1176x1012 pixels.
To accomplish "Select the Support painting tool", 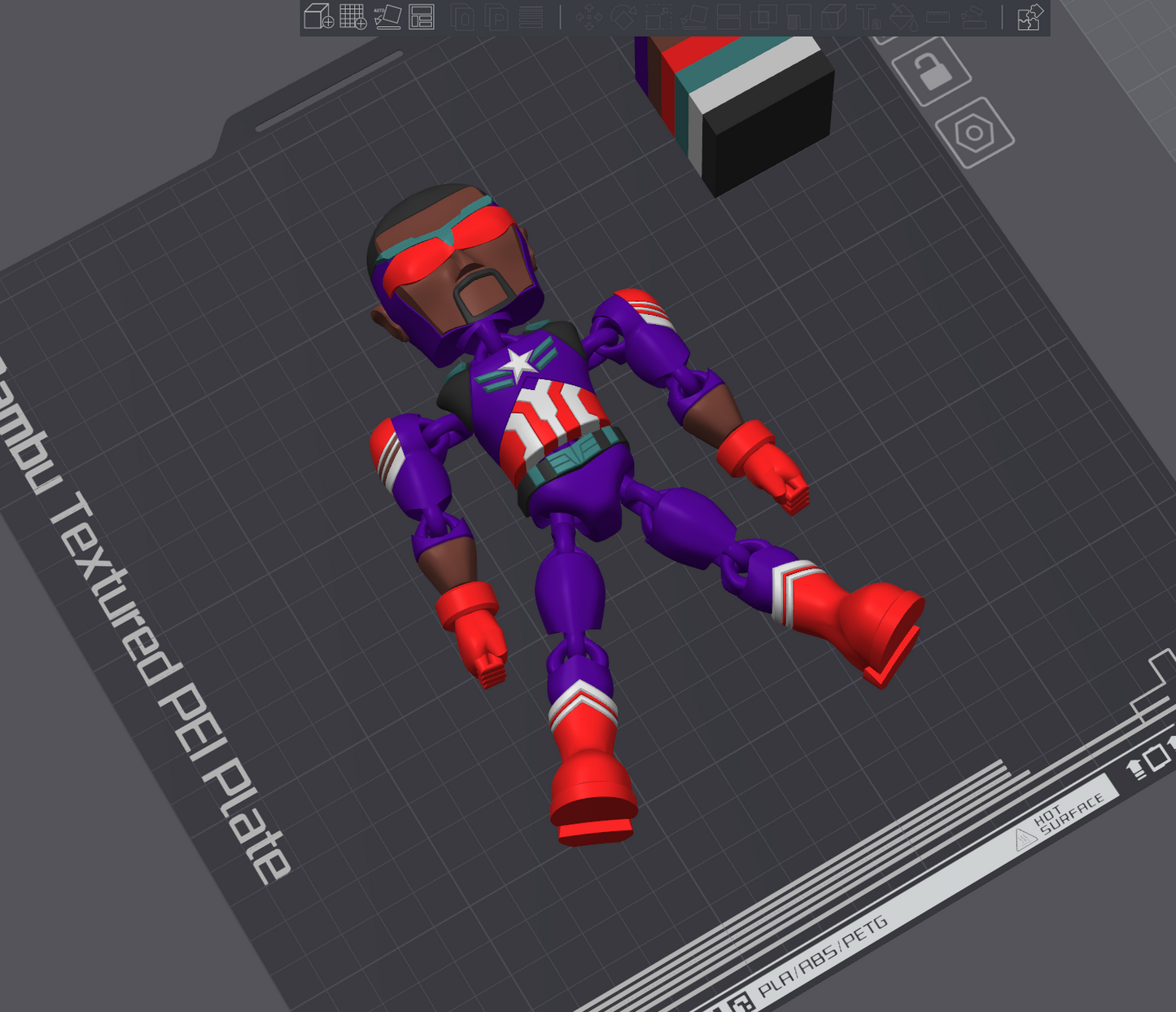I will (x=798, y=17).
